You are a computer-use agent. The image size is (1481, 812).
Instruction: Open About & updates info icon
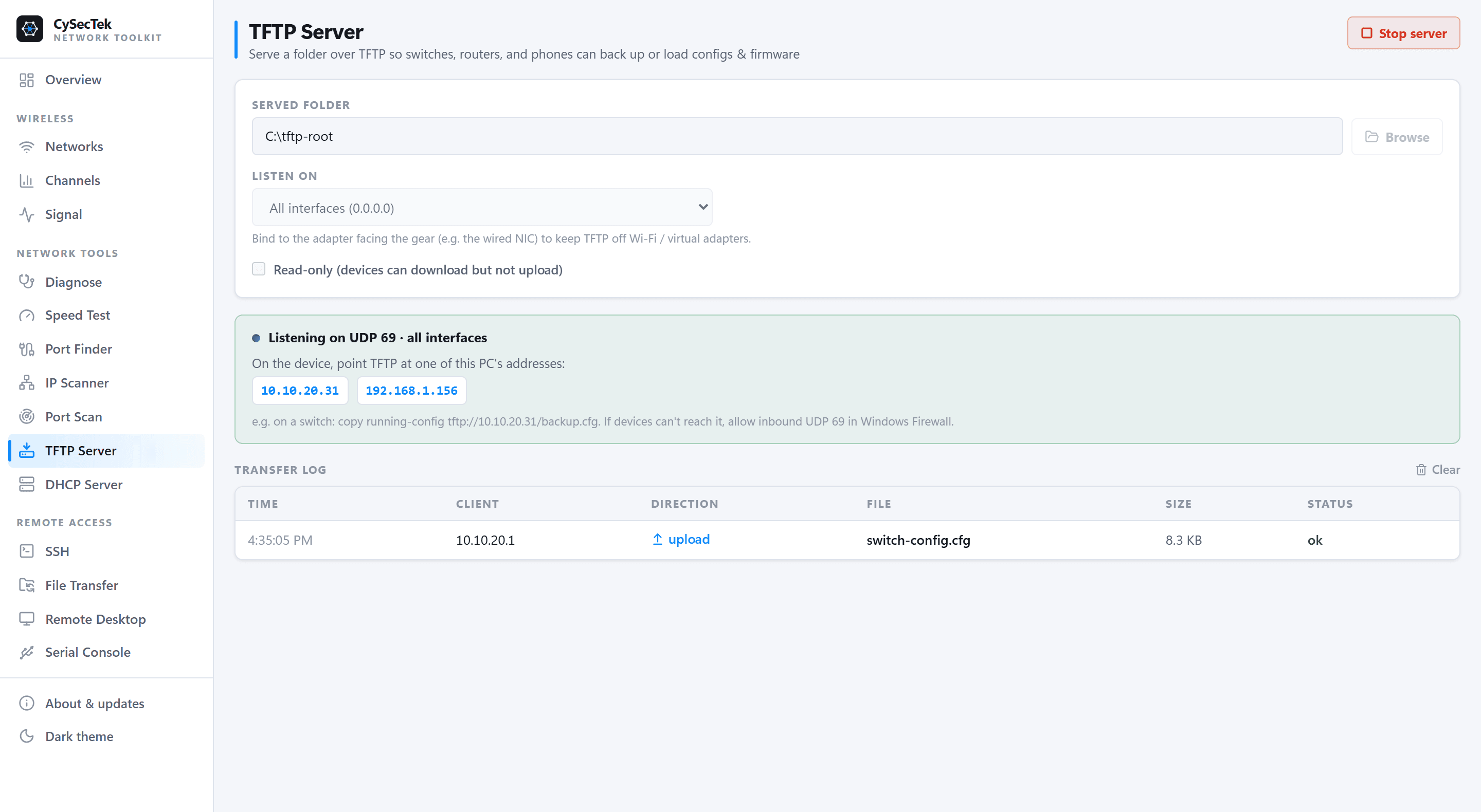point(26,704)
